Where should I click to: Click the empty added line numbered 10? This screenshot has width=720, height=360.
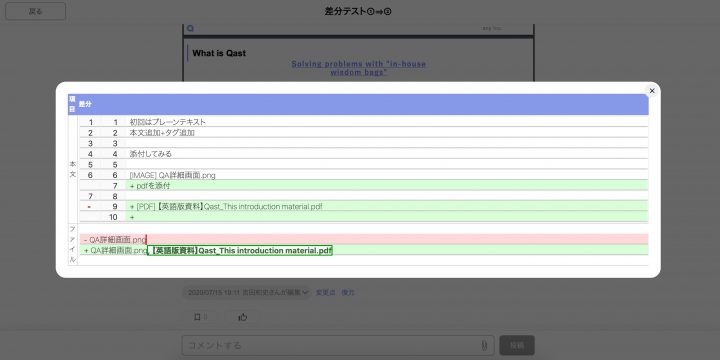pos(364,217)
